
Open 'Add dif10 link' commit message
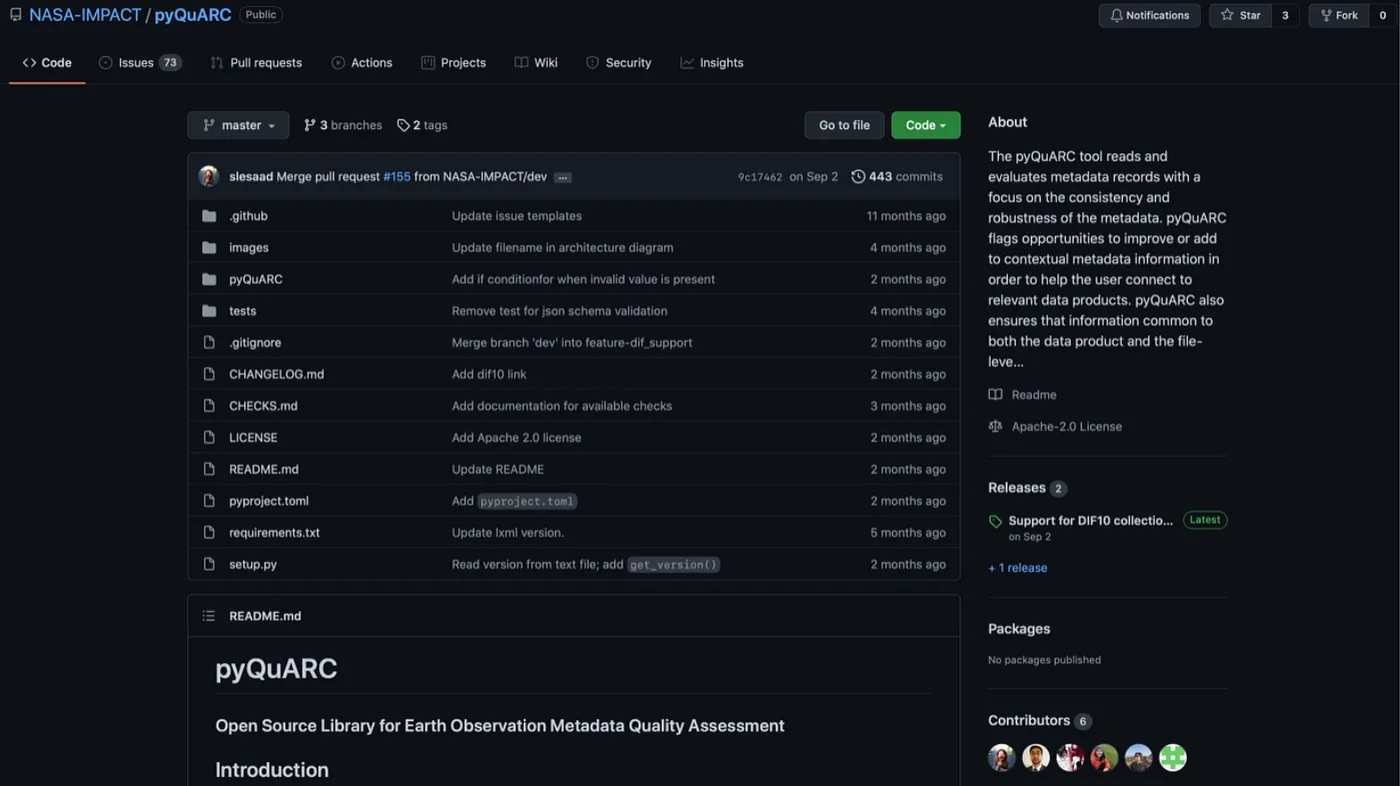[489, 374]
